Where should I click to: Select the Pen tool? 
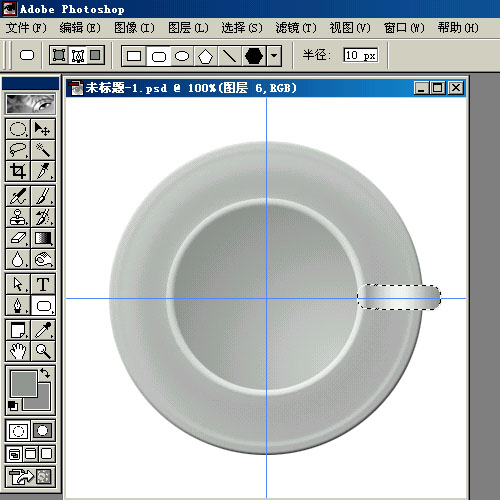18,305
